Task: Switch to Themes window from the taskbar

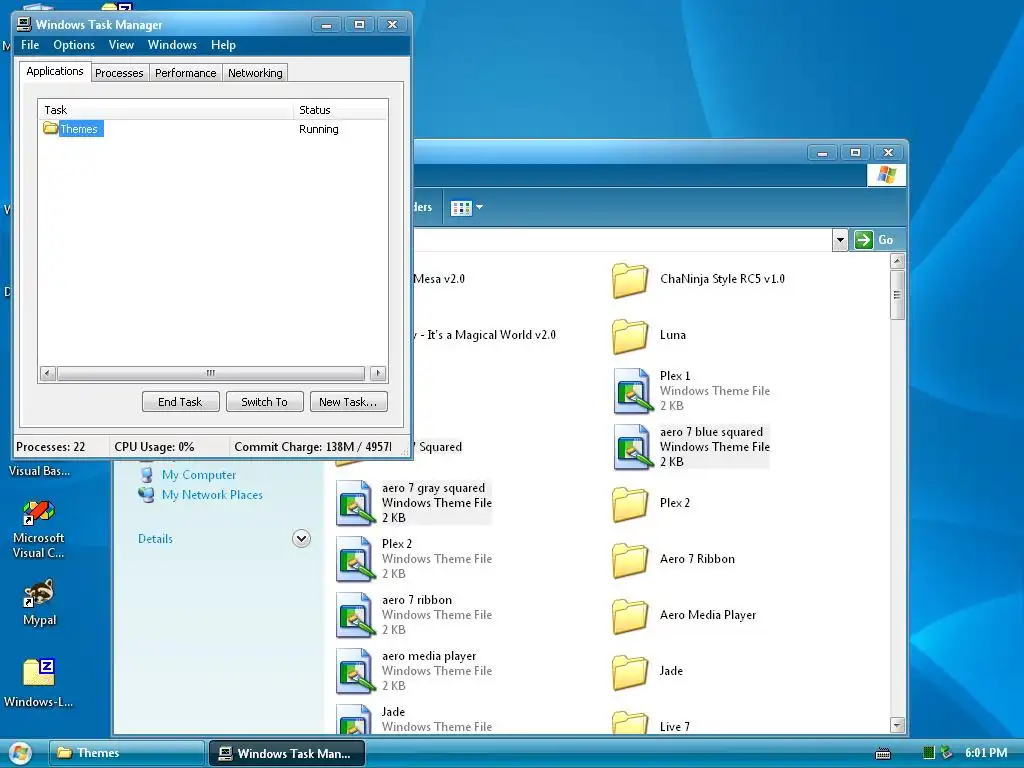Action: coord(127,753)
